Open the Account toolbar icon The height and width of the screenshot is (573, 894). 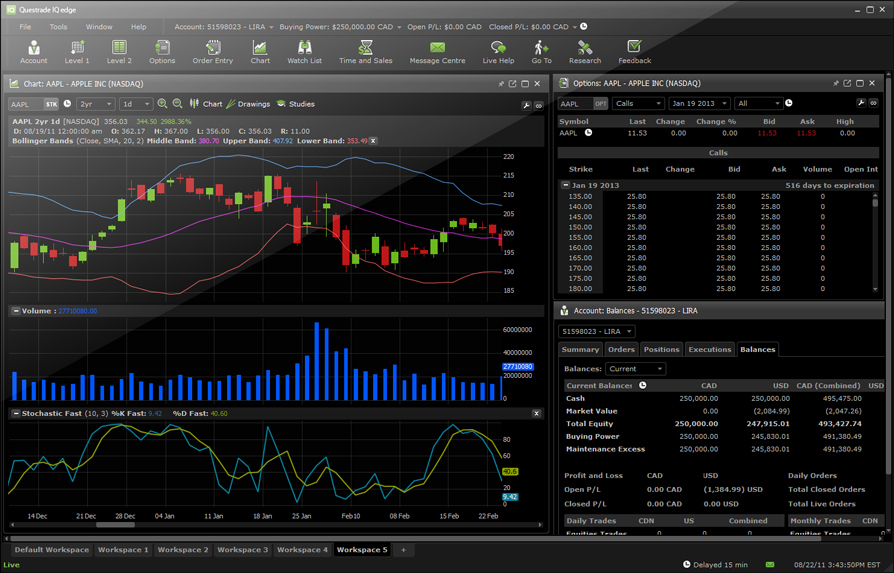pos(34,52)
